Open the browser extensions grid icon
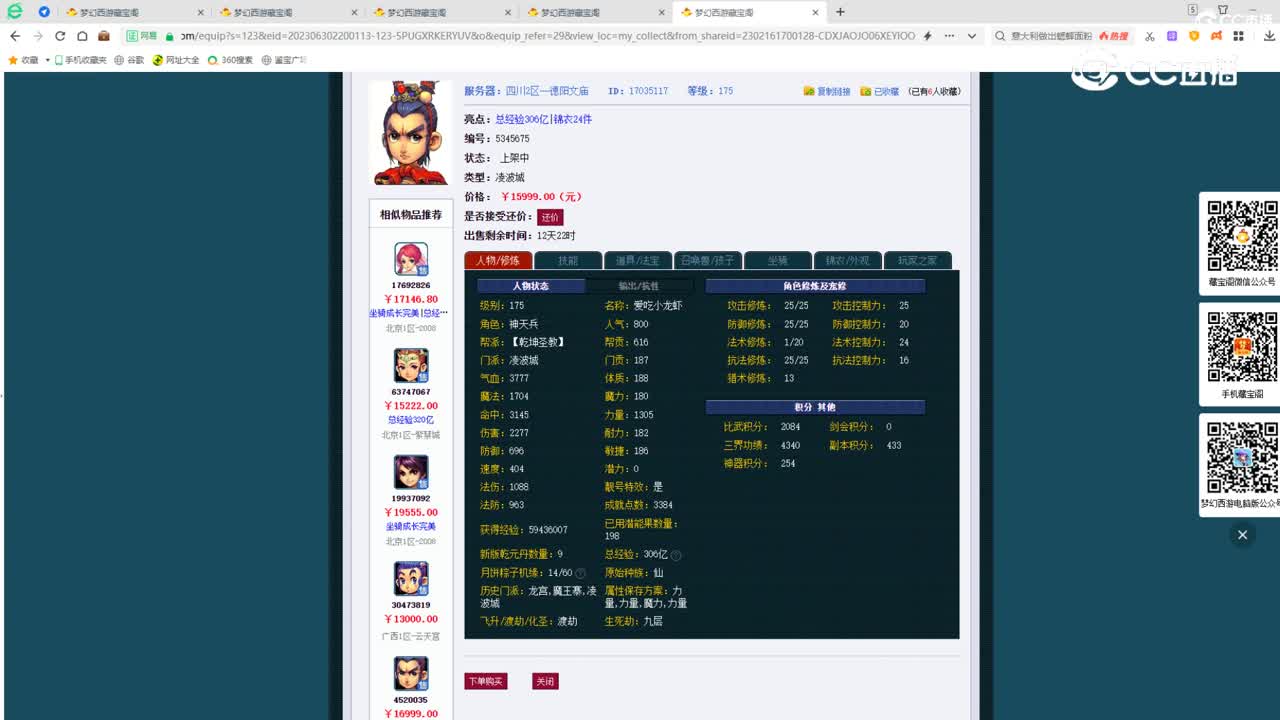 click(1240, 35)
